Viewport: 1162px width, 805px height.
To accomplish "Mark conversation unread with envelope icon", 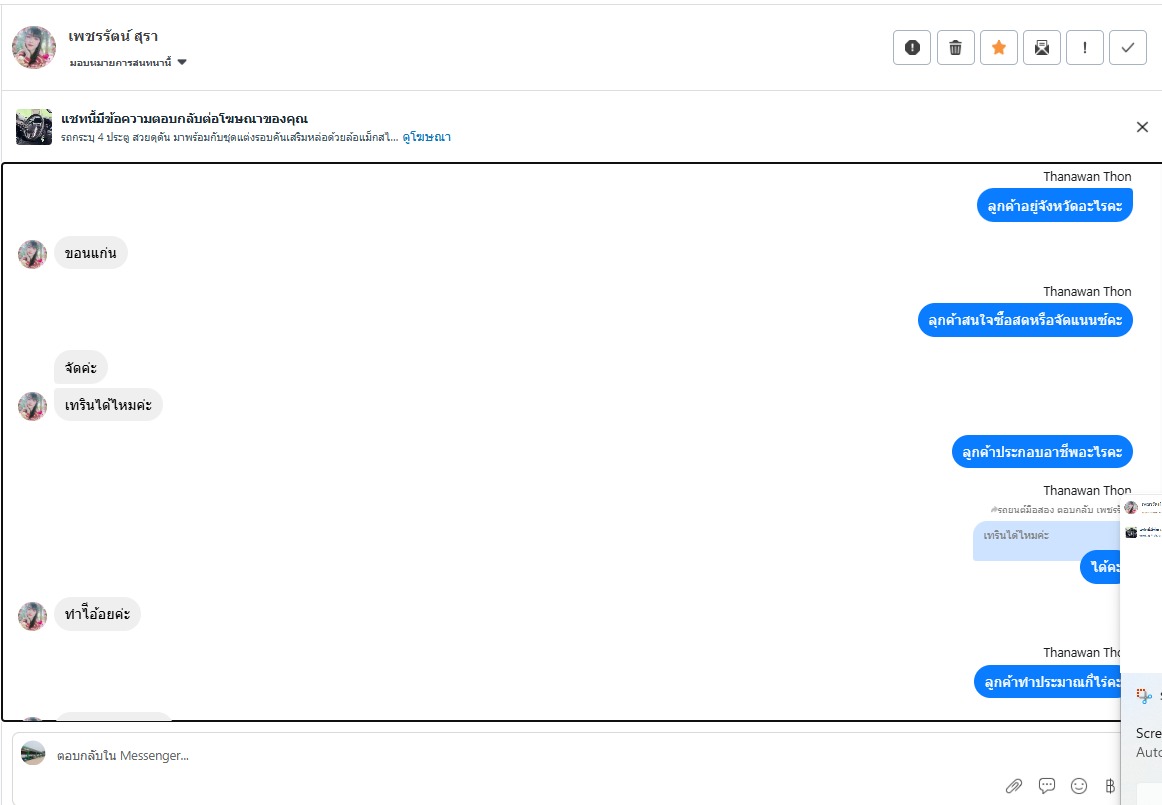I will [1041, 48].
